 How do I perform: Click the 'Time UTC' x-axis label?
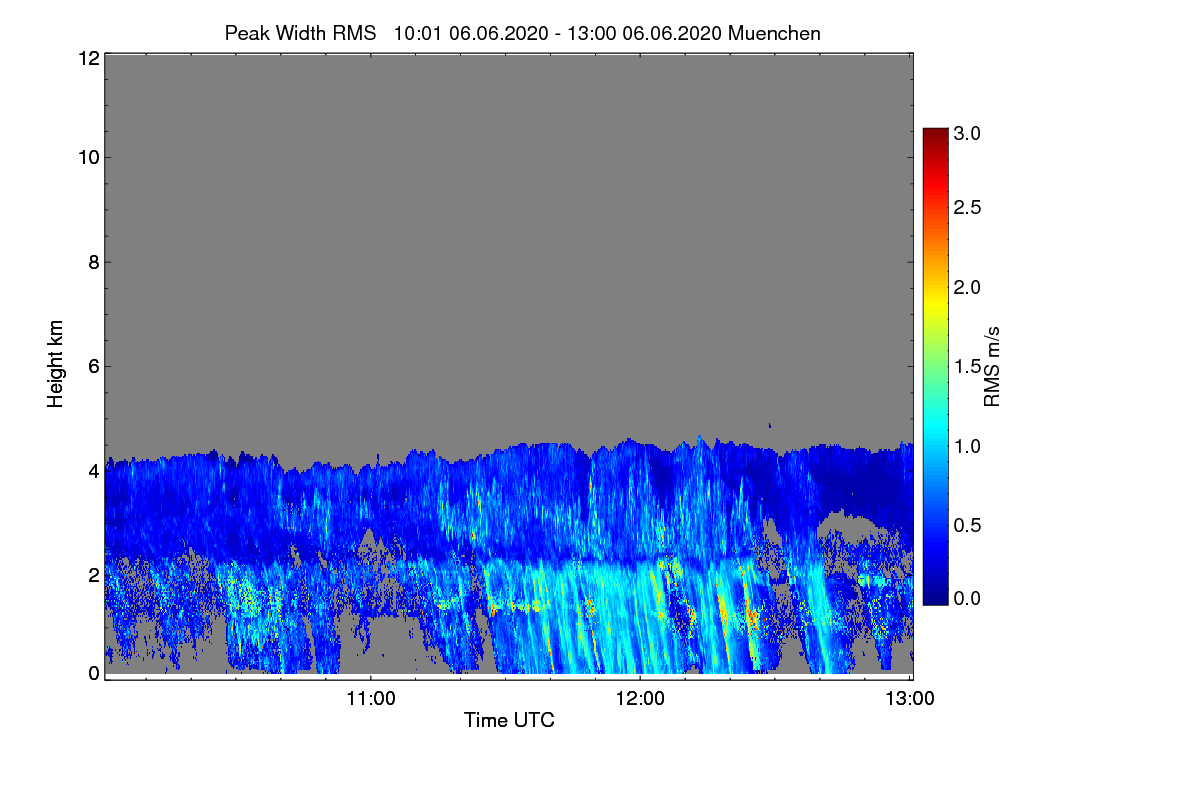(x=509, y=719)
